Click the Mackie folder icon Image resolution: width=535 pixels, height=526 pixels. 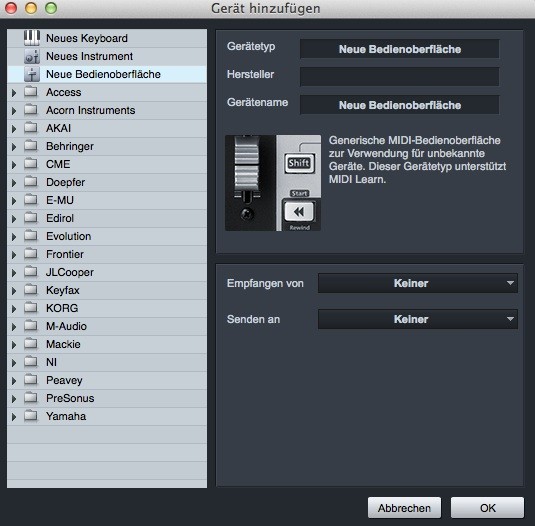[x=31, y=344]
